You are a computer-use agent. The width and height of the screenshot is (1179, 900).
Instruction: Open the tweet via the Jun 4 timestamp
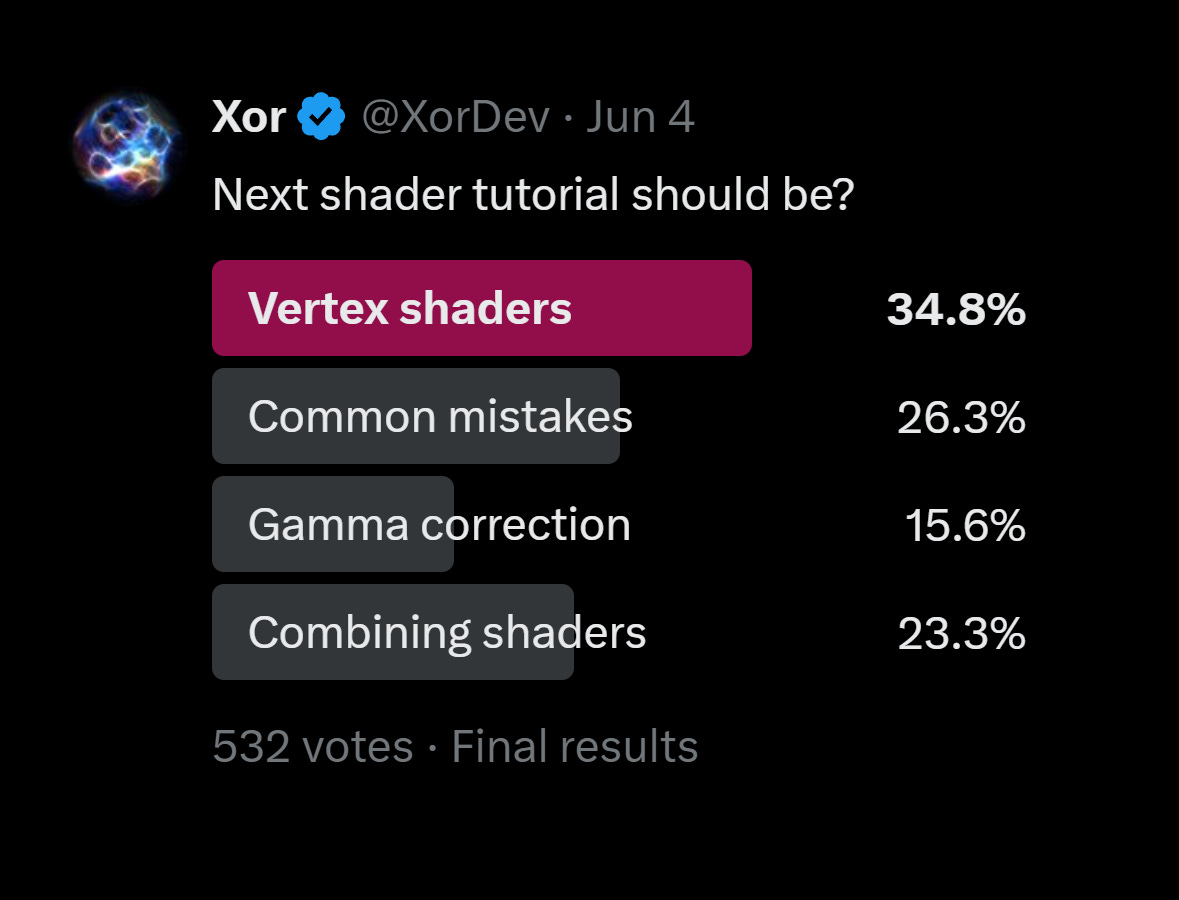(x=639, y=116)
